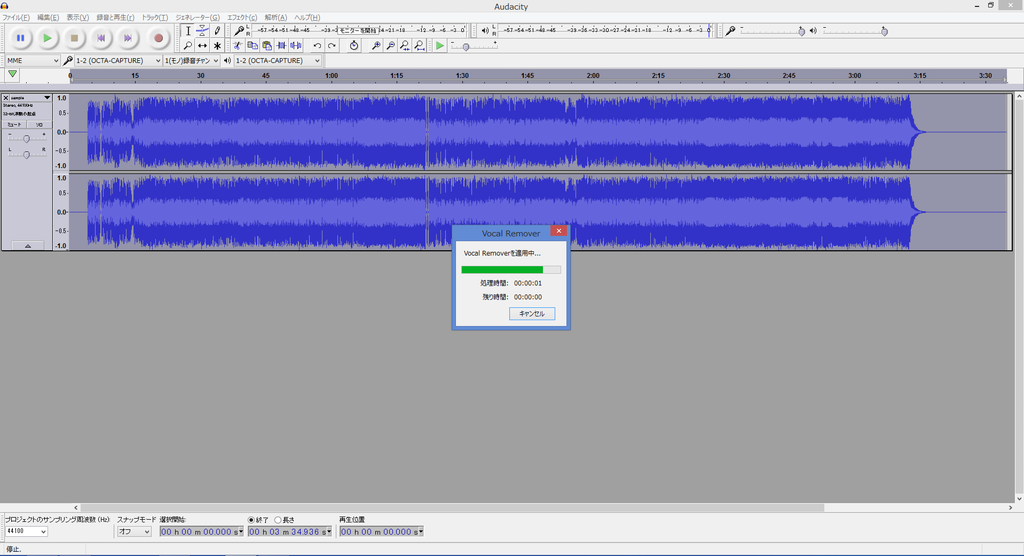Adjust the sample track pan slider

[26, 154]
